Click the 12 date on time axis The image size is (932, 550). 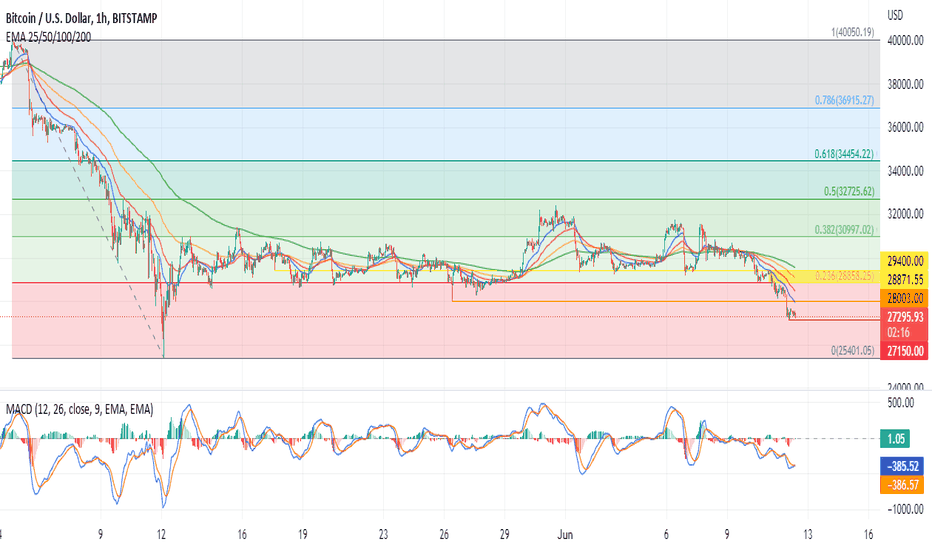pos(162,535)
